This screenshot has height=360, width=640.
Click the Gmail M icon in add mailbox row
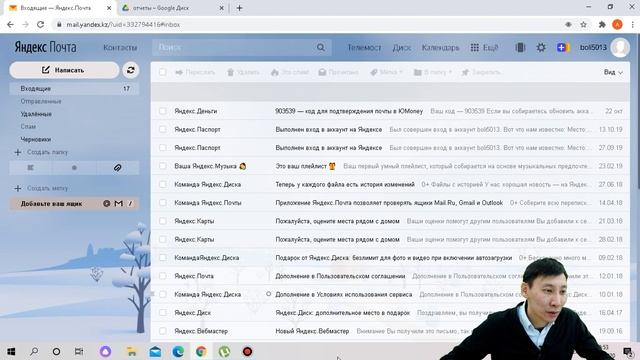coord(118,203)
